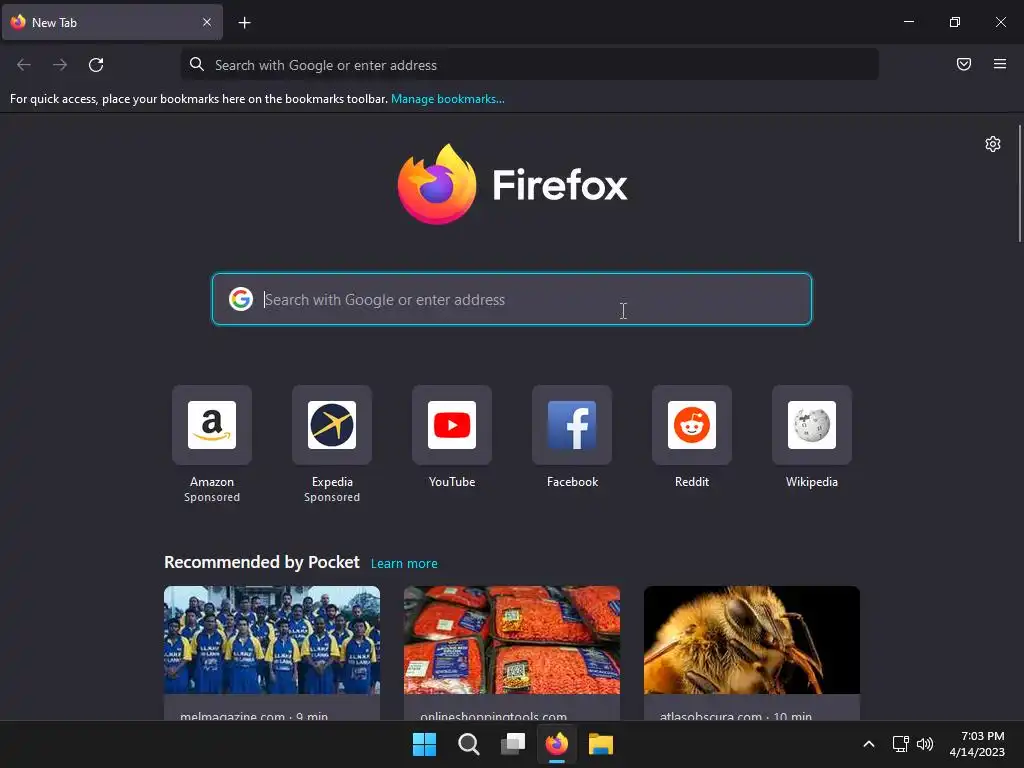Viewport: 1024px width, 768px height.
Task: Open the melmagazine.com Pocket story thumbnail
Action: (x=272, y=640)
